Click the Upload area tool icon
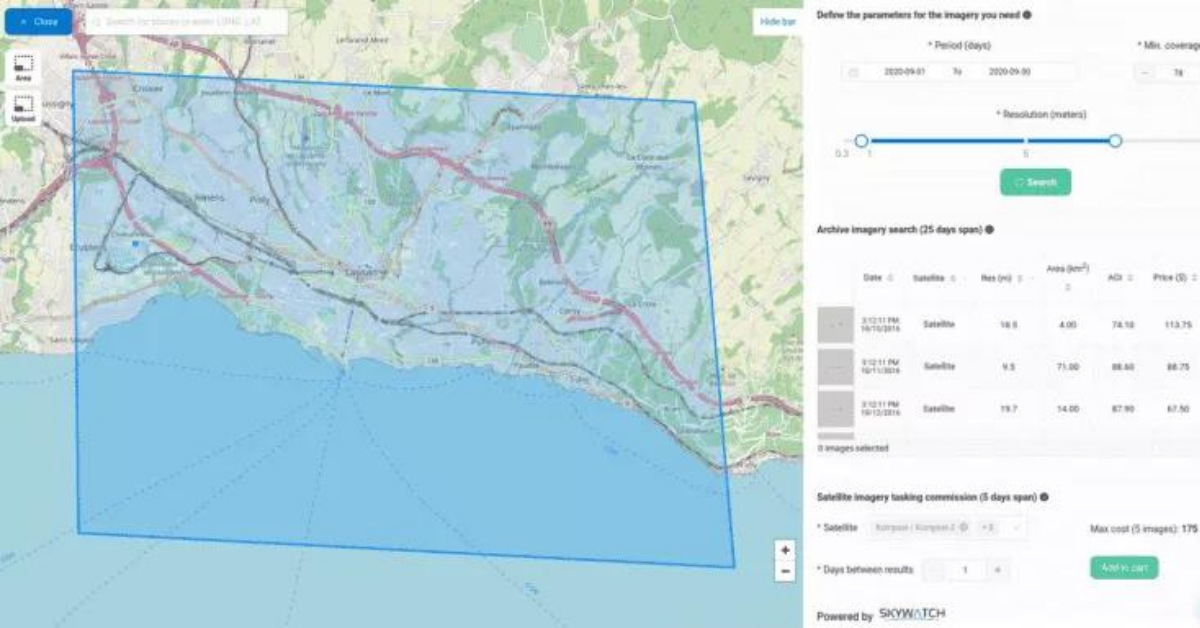Image resolution: width=1200 pixels, height=628 pixels. pyautogui.click(x=24, y=108)
